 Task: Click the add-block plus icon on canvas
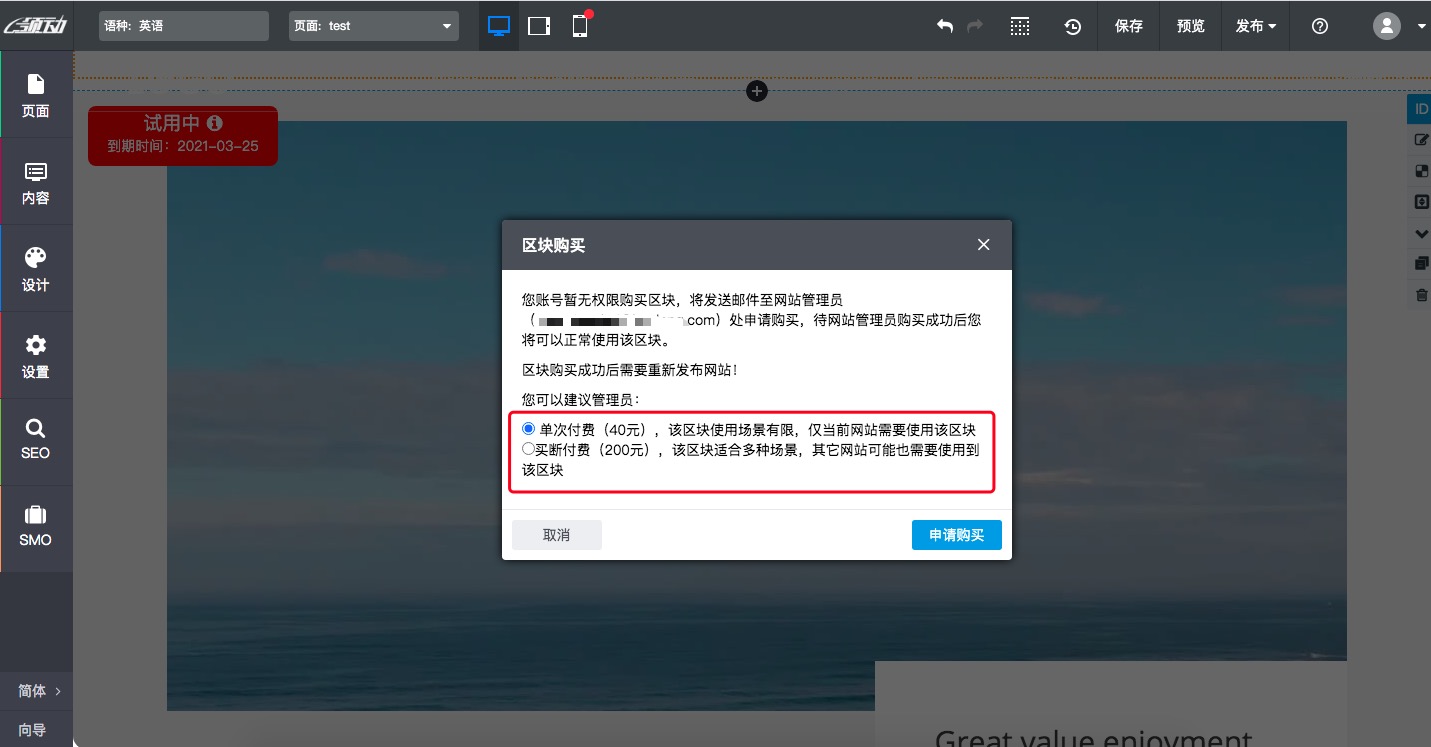(x=757, y=91)
